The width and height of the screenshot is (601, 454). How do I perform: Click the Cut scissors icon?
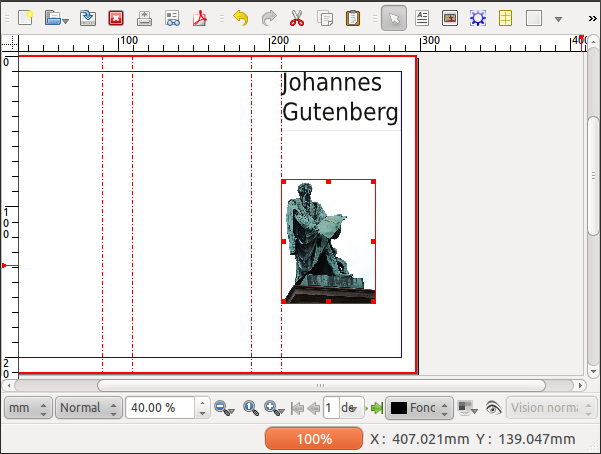pos(297,17)
